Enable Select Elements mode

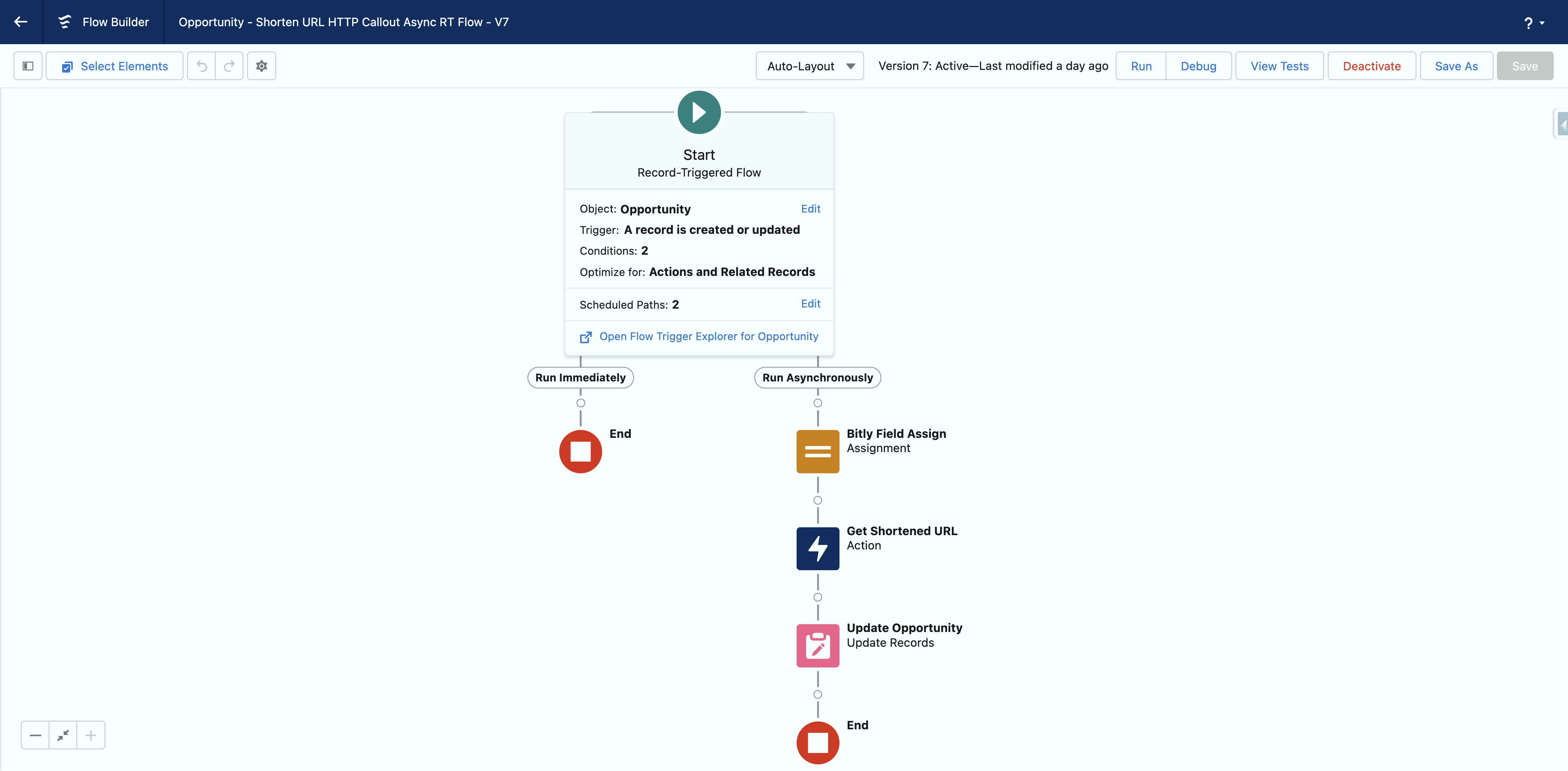pyautogui.click(x=114, y=66)
